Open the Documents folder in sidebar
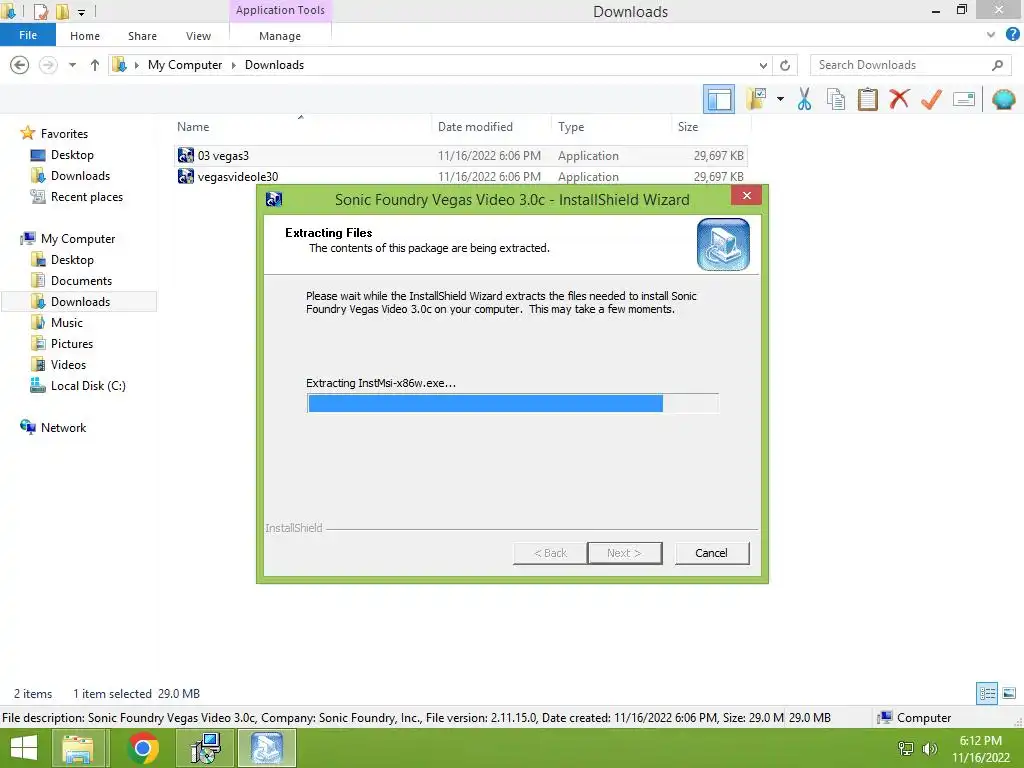1024x768 pixels. tap(71, 280)
